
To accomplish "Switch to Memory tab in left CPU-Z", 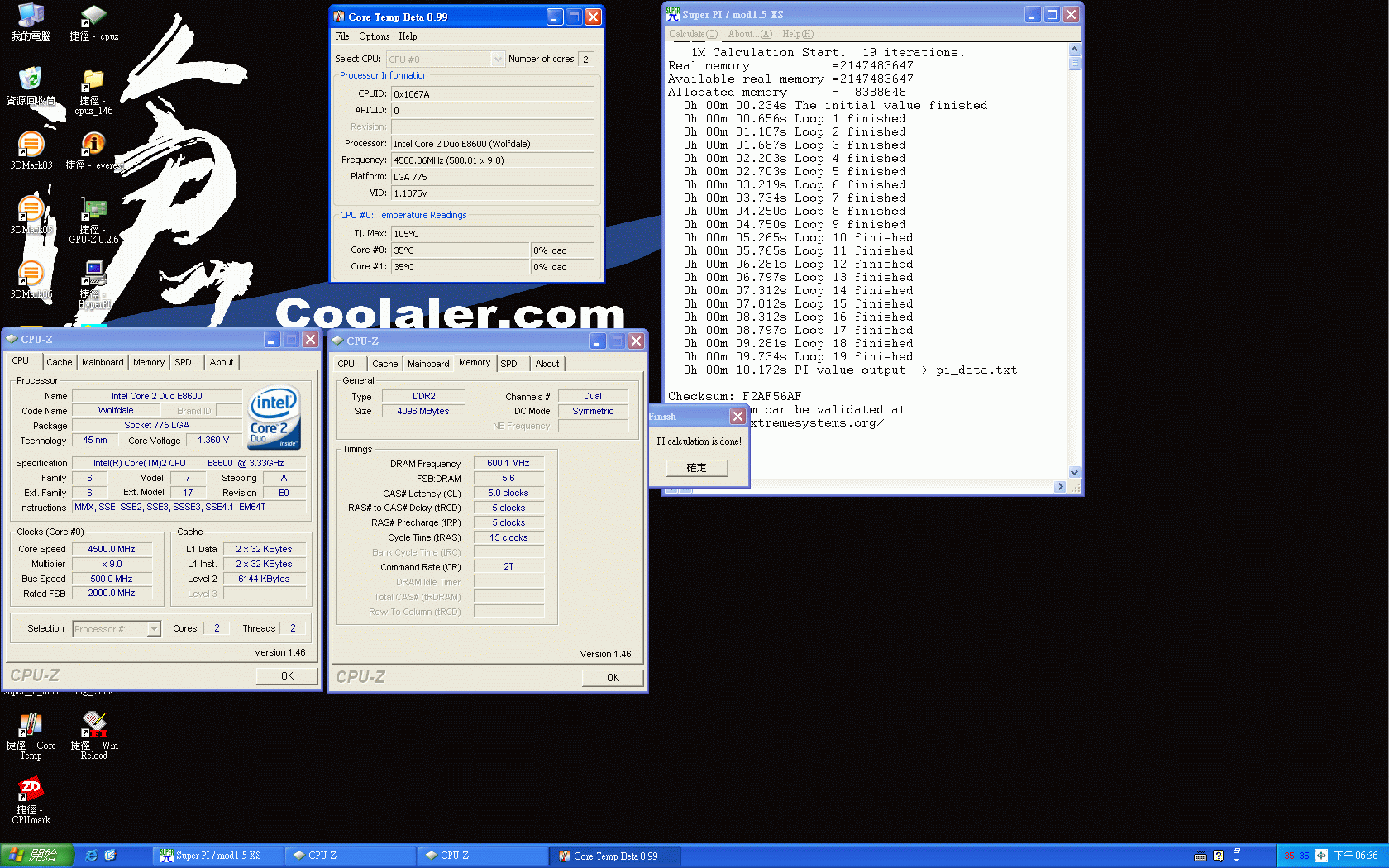I will pyautogui.click(x=149, y=362).
